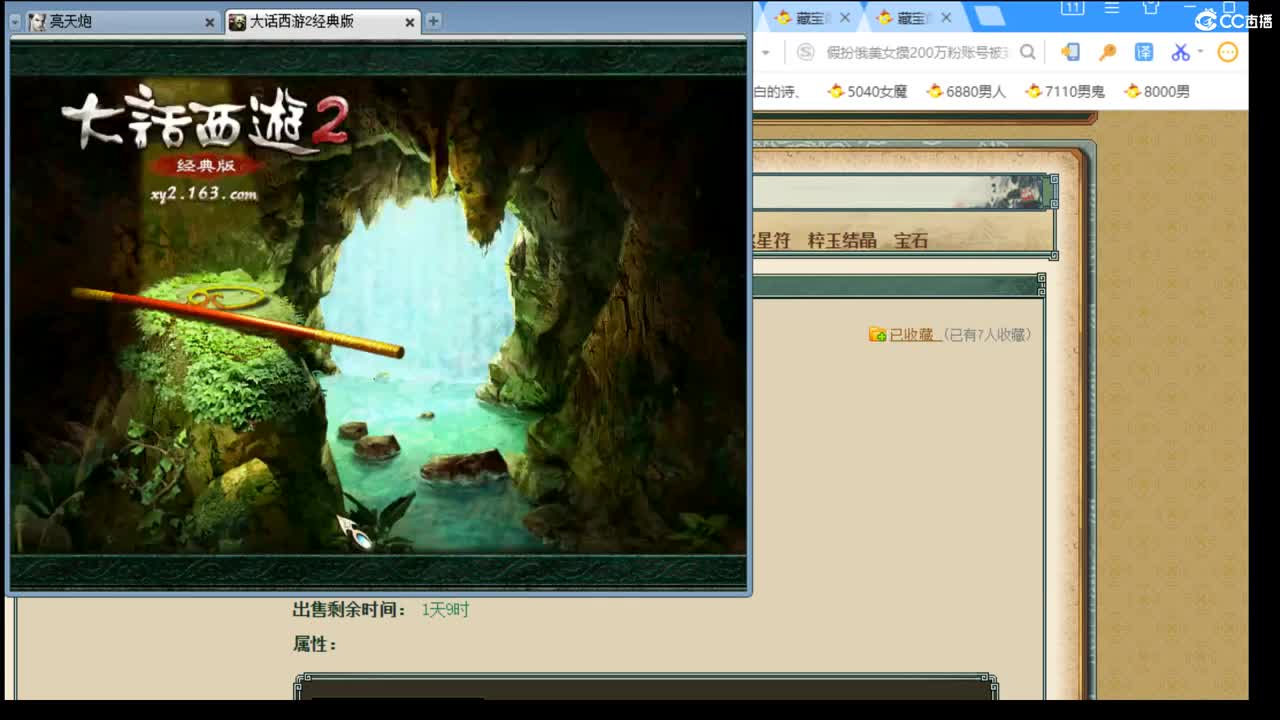Open the 7110男鬼 bookmark
Image resolution: width=1280 pixels, height=720 pixels.
(x=1065, y=91)
